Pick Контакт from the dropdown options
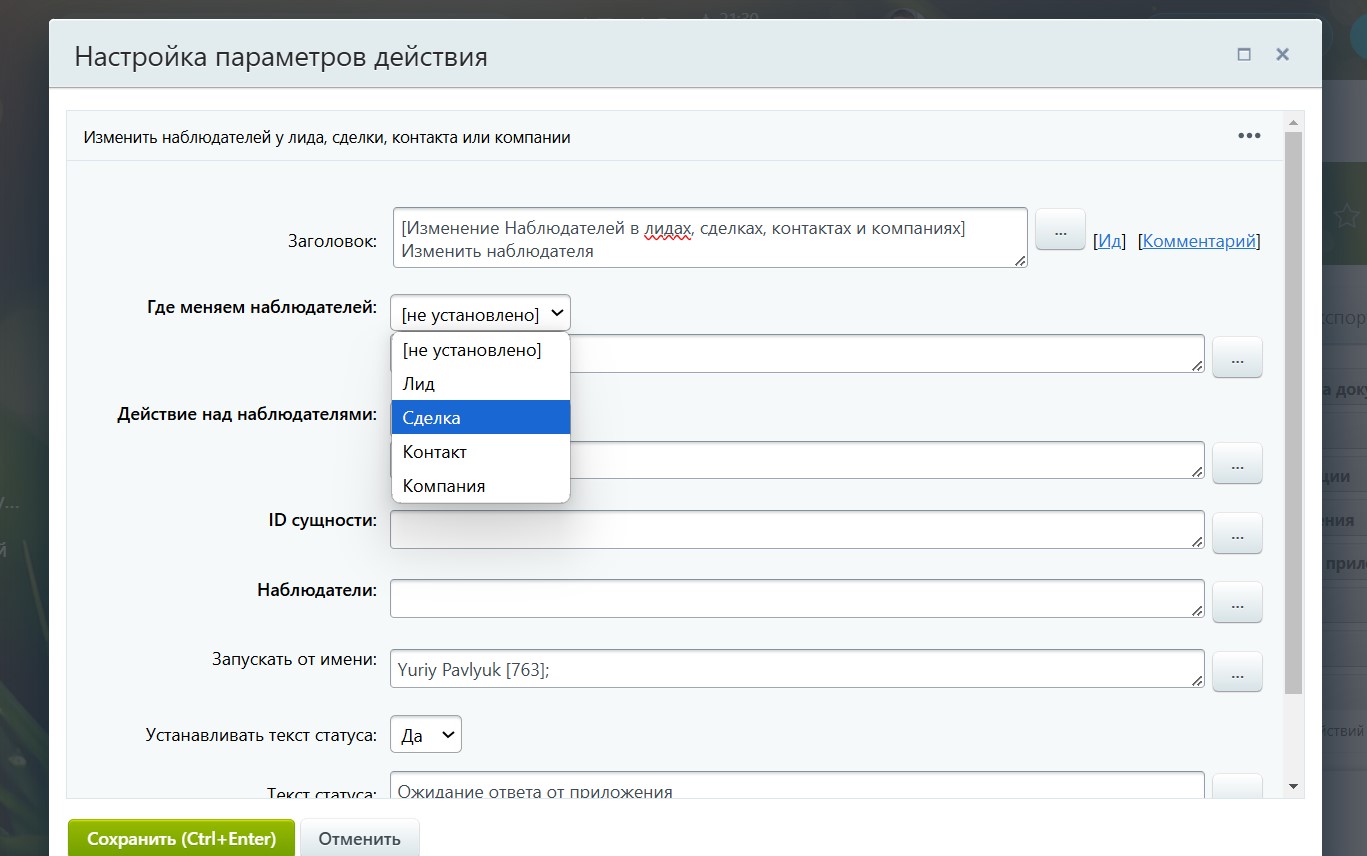This screenshot has height=856, width=1367. pyautogui.click(x=434, y=452)
